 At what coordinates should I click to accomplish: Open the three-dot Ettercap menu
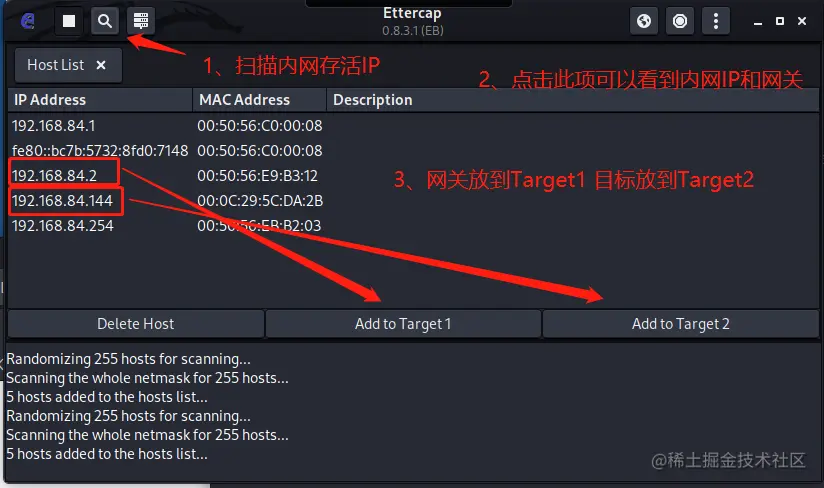point(715,21)
